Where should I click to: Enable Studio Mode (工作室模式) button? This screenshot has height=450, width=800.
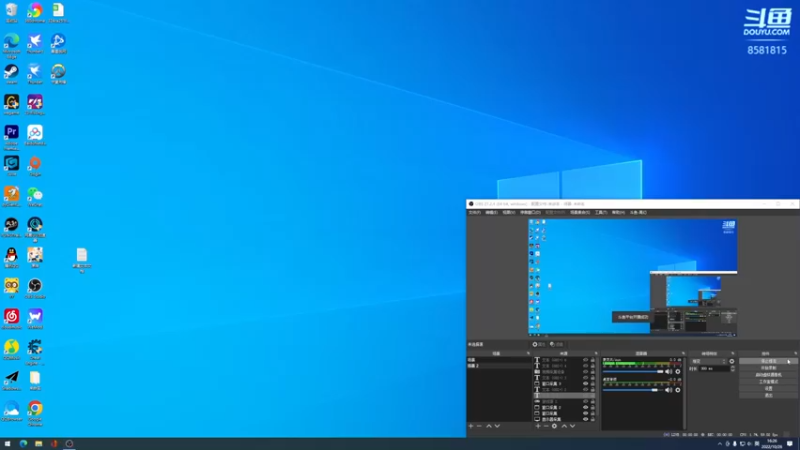pos(768,382)
